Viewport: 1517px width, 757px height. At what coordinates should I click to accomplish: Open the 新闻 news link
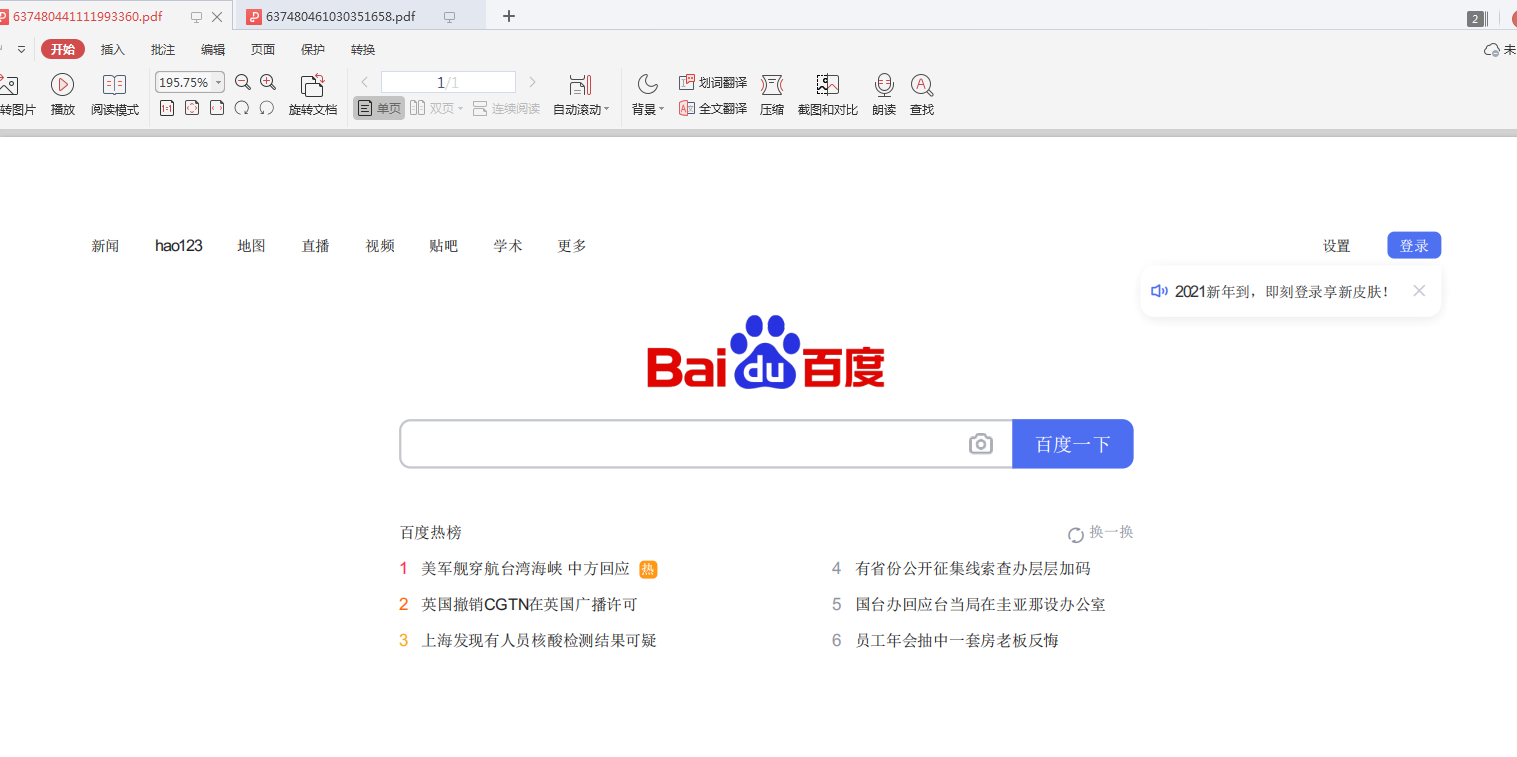[x=105, y=246]
